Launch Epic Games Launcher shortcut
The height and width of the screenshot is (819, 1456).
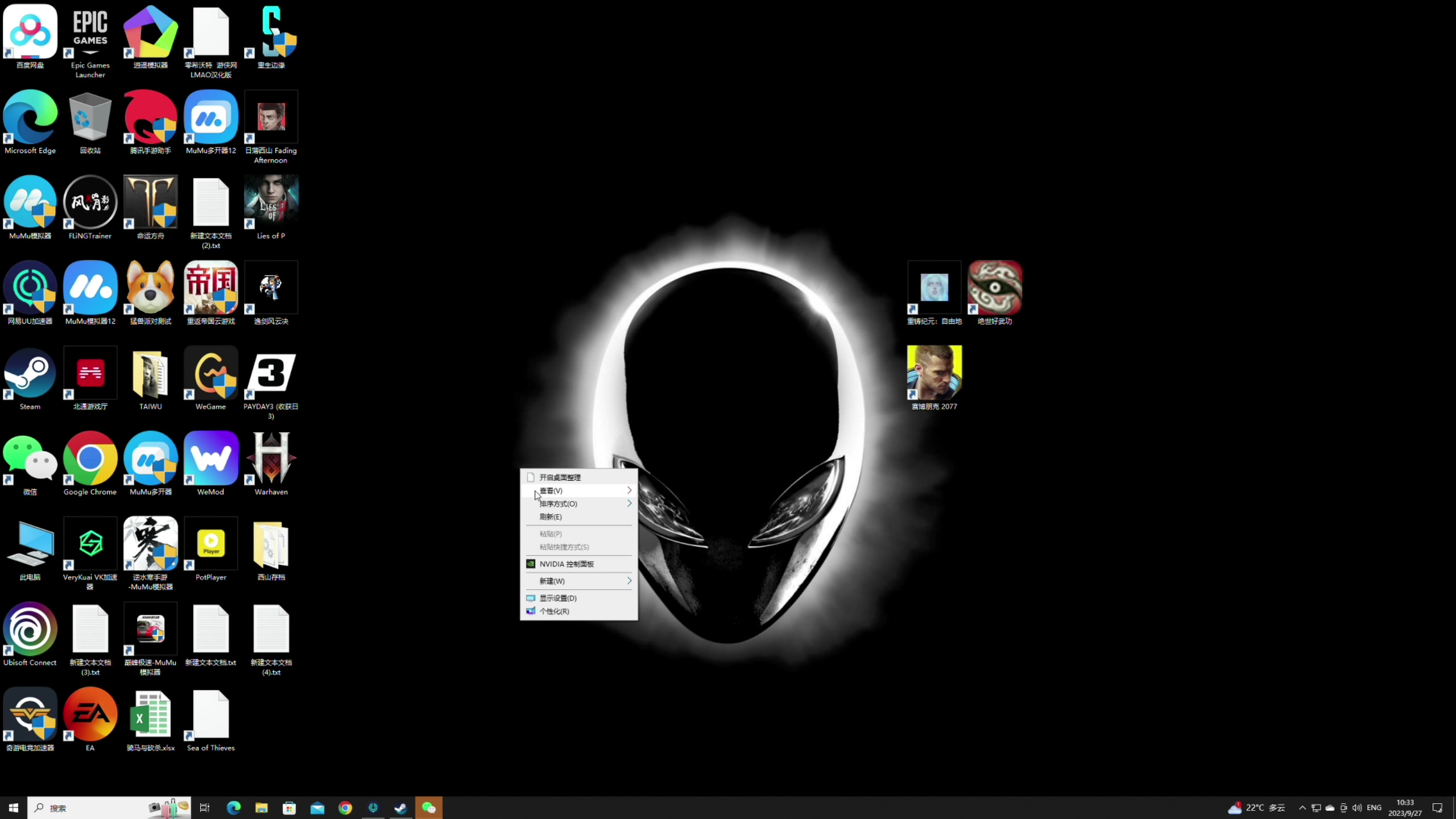[90, 42]
